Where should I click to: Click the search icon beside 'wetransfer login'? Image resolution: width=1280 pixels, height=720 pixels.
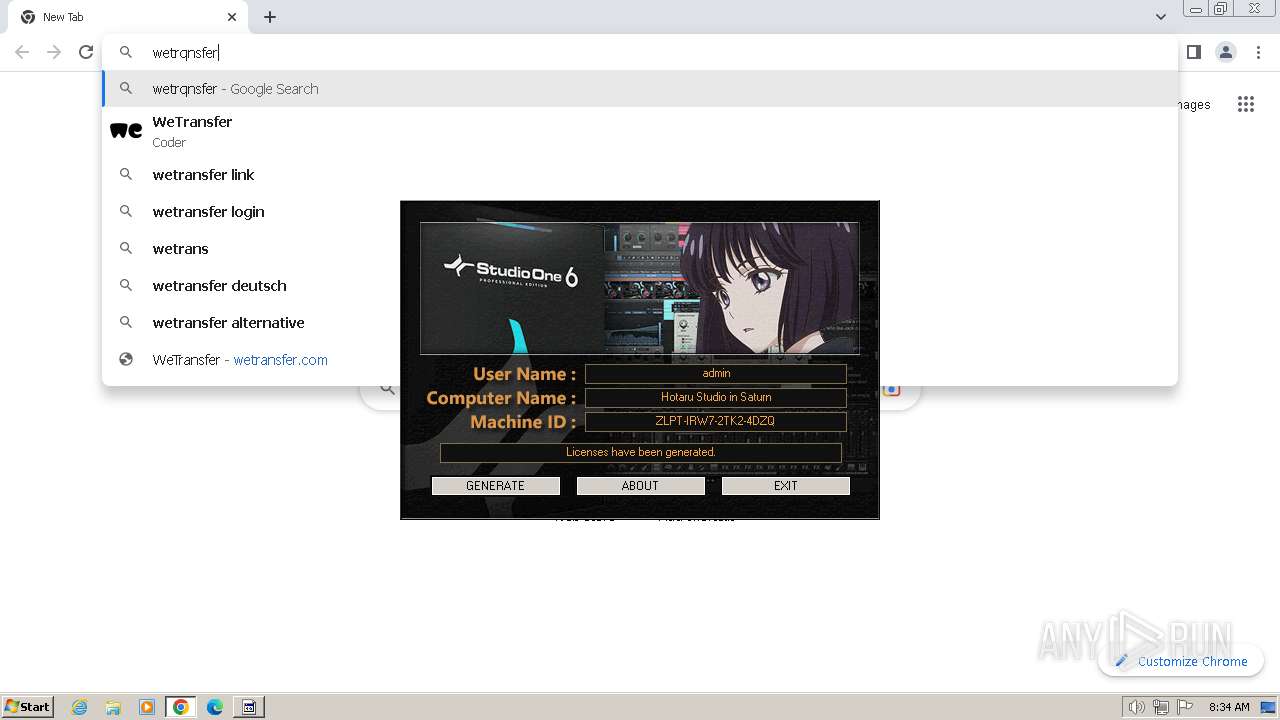click(126, 211)
